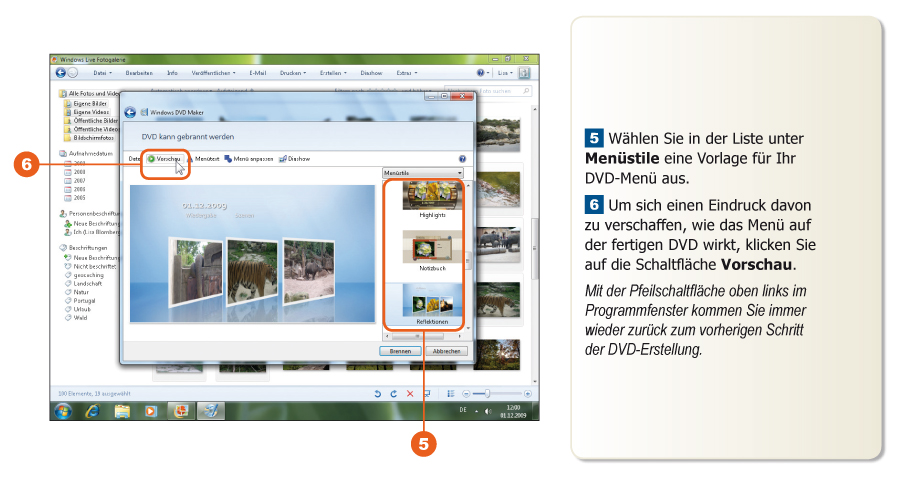Click the Vorschau preview button
This screenshot has width=900, height=480.
(x=164, y=159)
